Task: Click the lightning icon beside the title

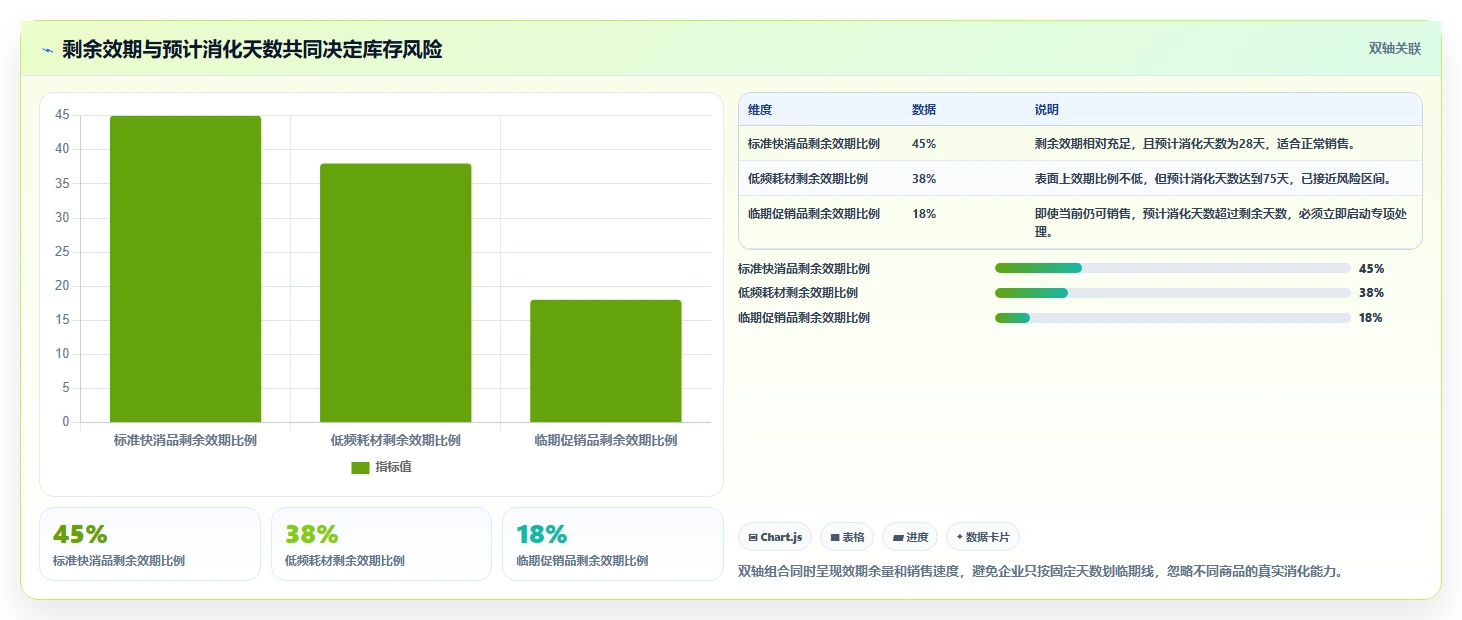Action: point(47,50)
